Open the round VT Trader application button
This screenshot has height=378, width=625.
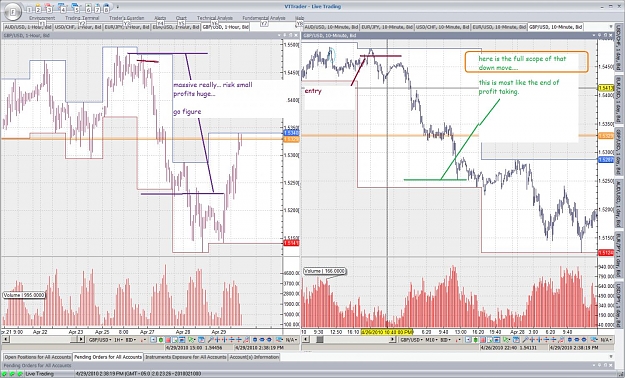pos(13,12)
